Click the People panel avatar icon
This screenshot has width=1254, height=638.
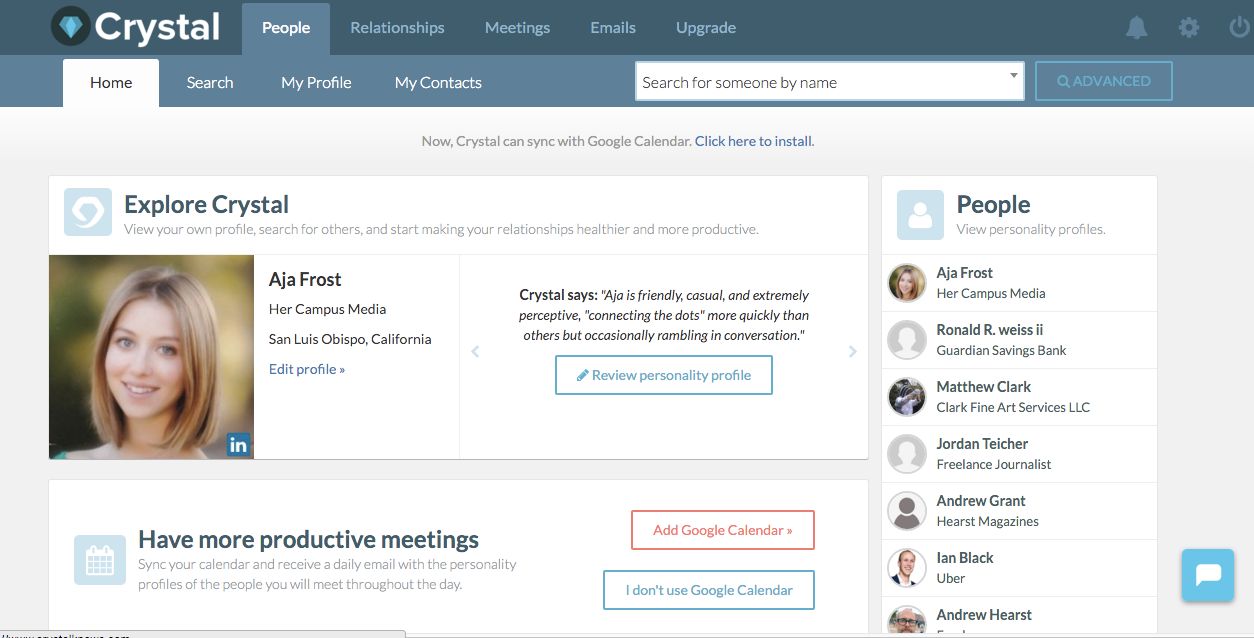920,214
